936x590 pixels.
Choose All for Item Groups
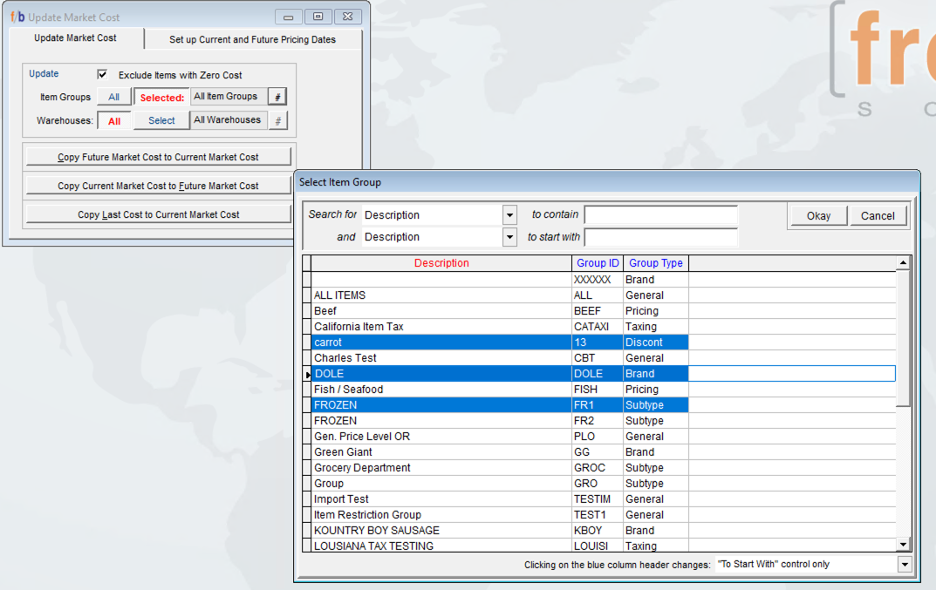point(114,97)
